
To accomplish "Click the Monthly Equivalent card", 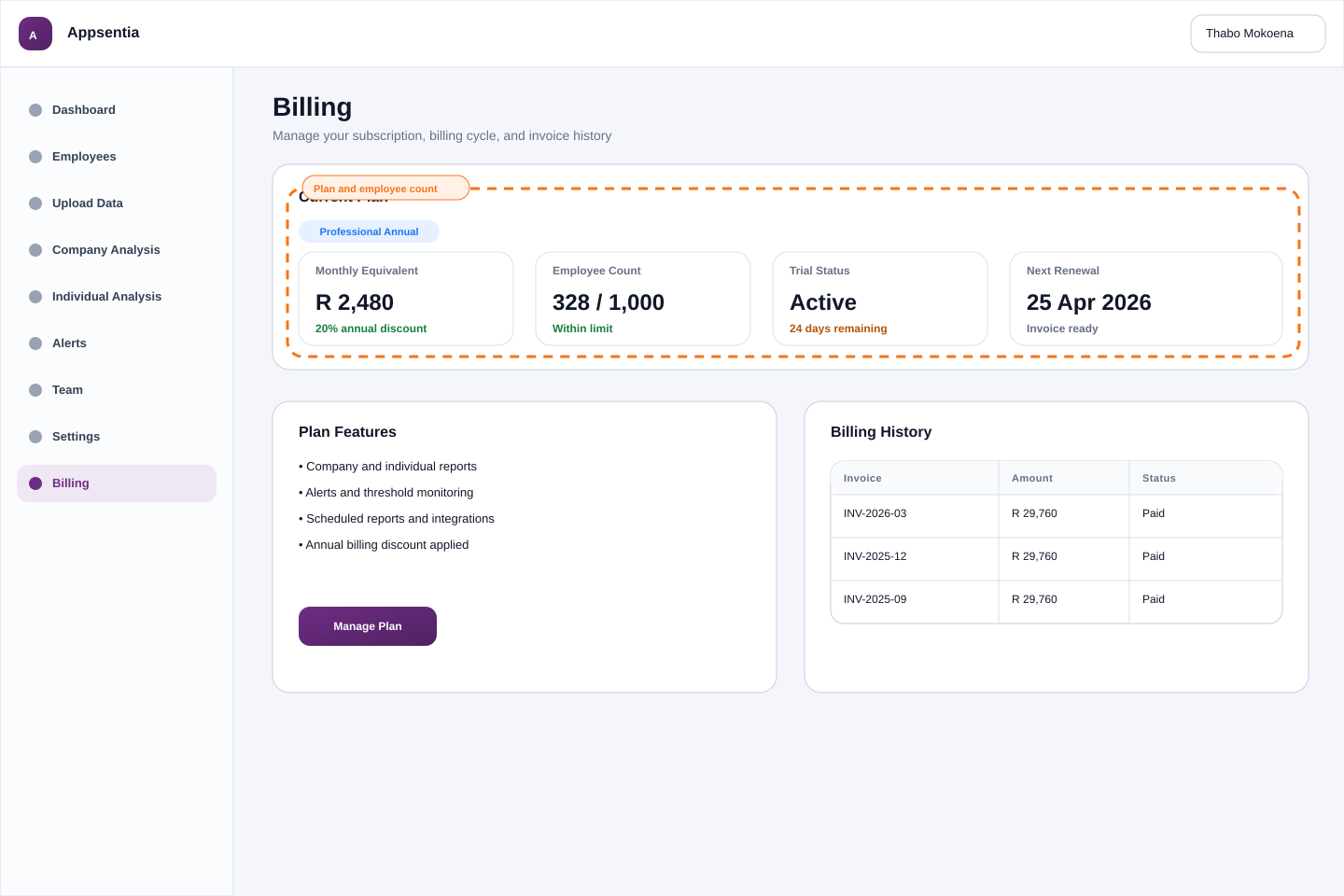I will click(x=406, y=299).
